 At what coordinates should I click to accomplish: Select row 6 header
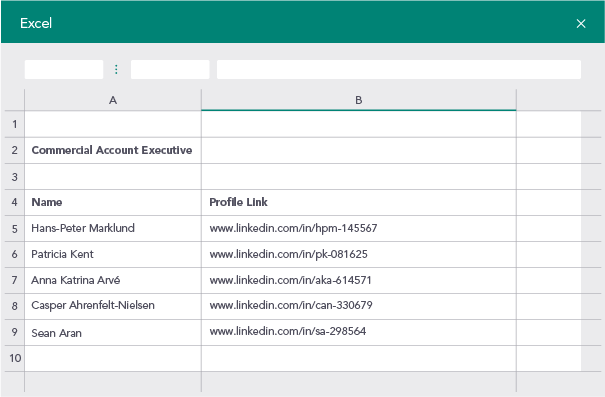[x=15, y=254]
